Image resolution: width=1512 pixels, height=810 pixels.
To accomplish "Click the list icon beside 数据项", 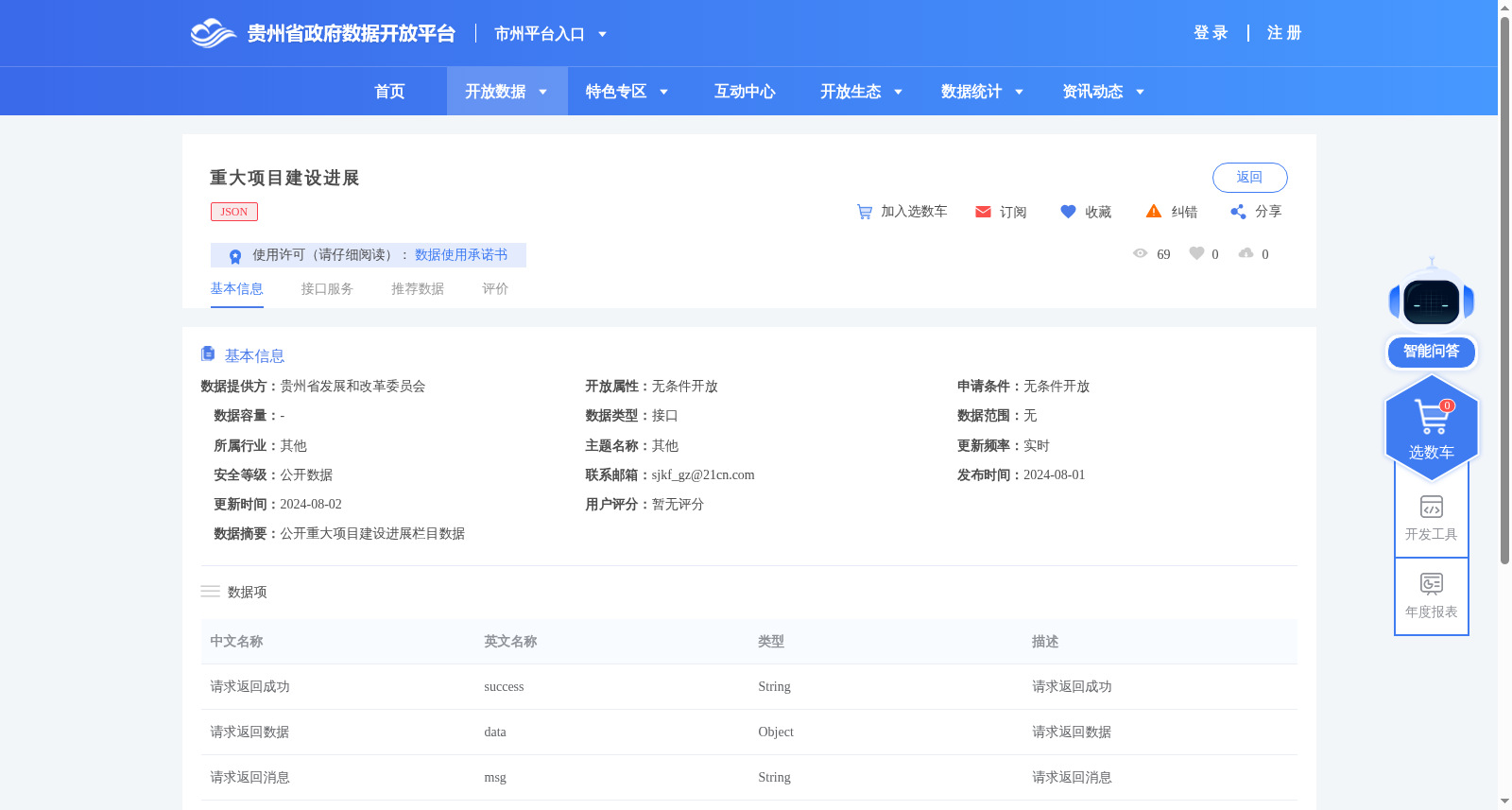I will click(210, 592).
